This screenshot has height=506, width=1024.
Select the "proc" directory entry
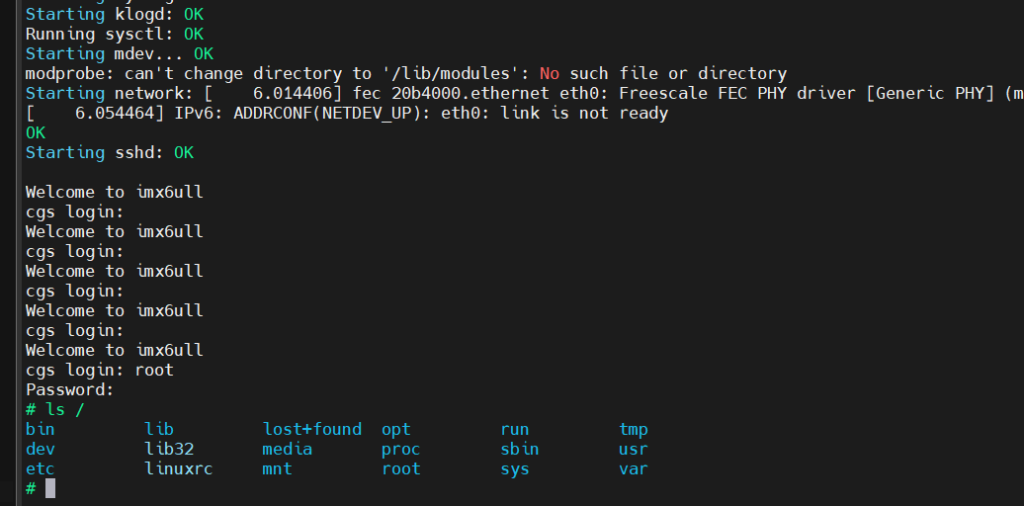(401, 449)
